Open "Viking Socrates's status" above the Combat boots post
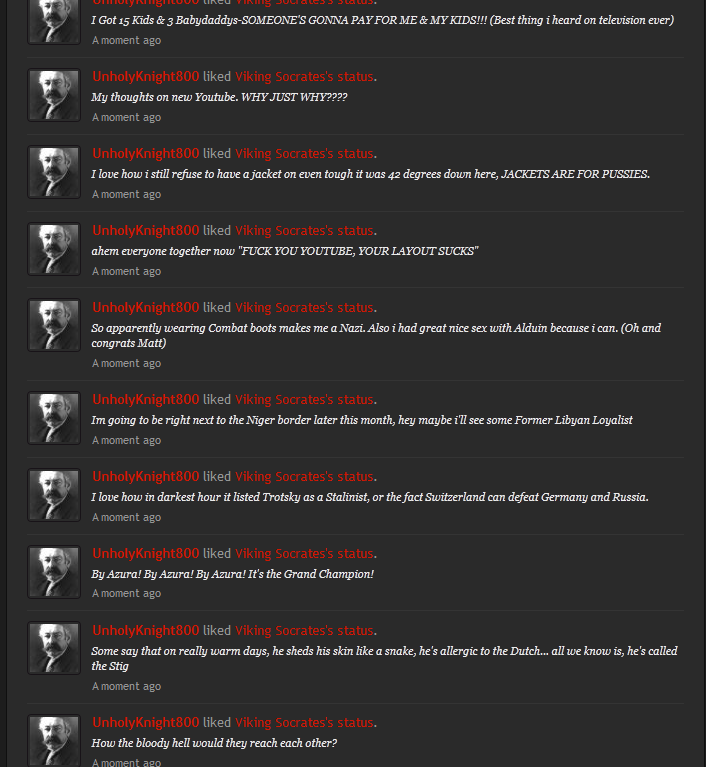The image size is (706, 767). tap(304, 308)
